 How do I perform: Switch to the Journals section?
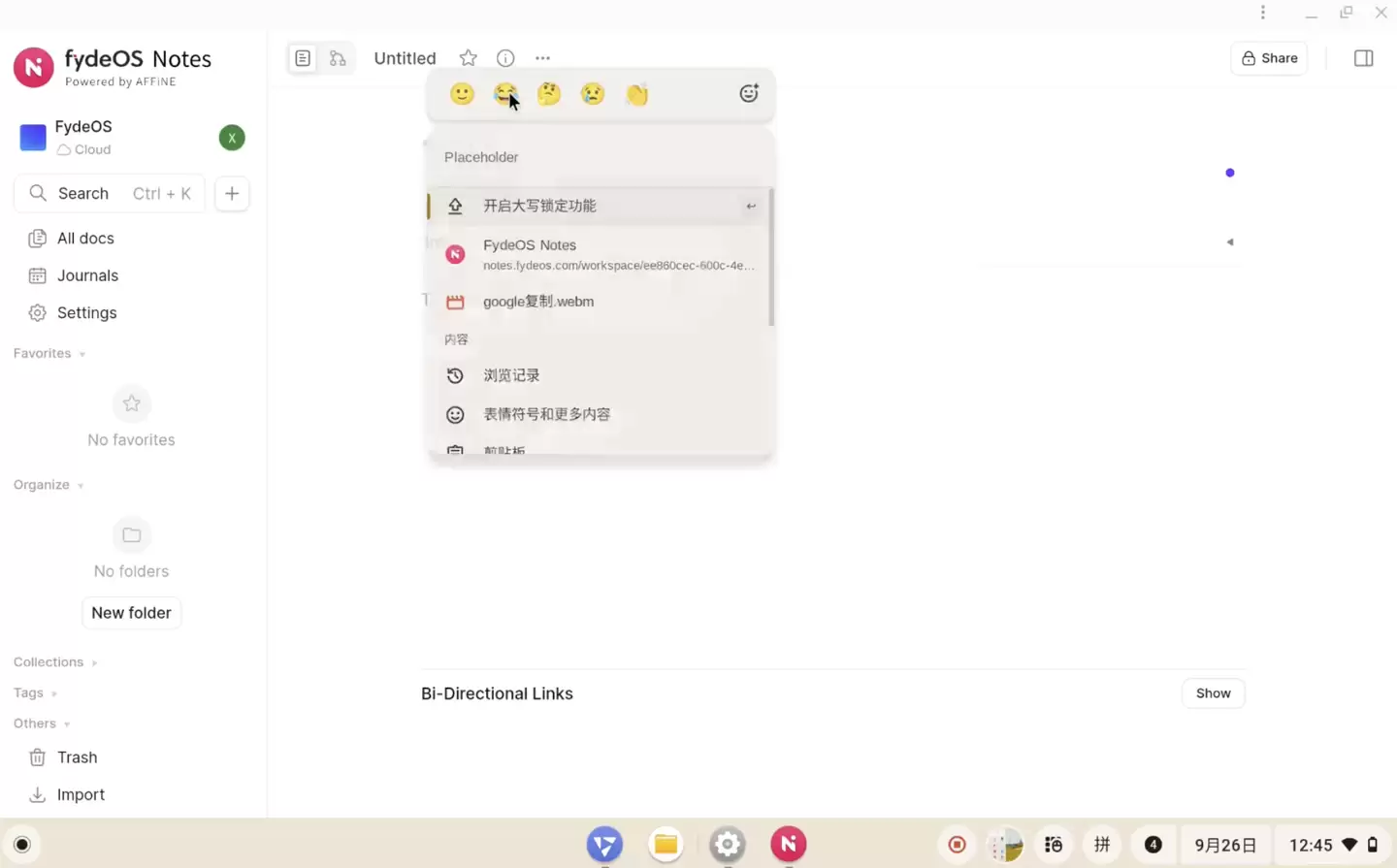coord(87,275)
